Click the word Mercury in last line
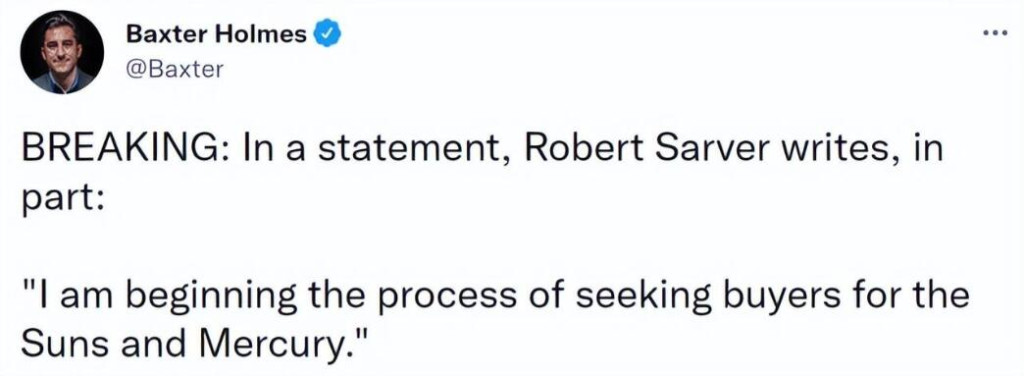This screenshot has width=1024, height=376. (282, 345)
